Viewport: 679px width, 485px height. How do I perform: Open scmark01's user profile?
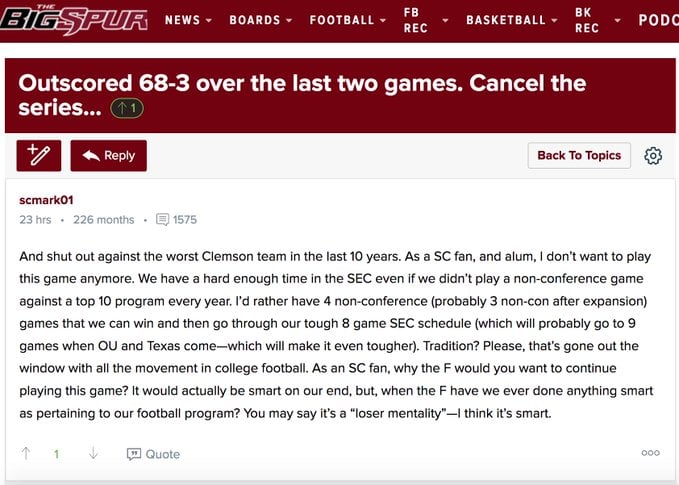click(x=46, y=200)
